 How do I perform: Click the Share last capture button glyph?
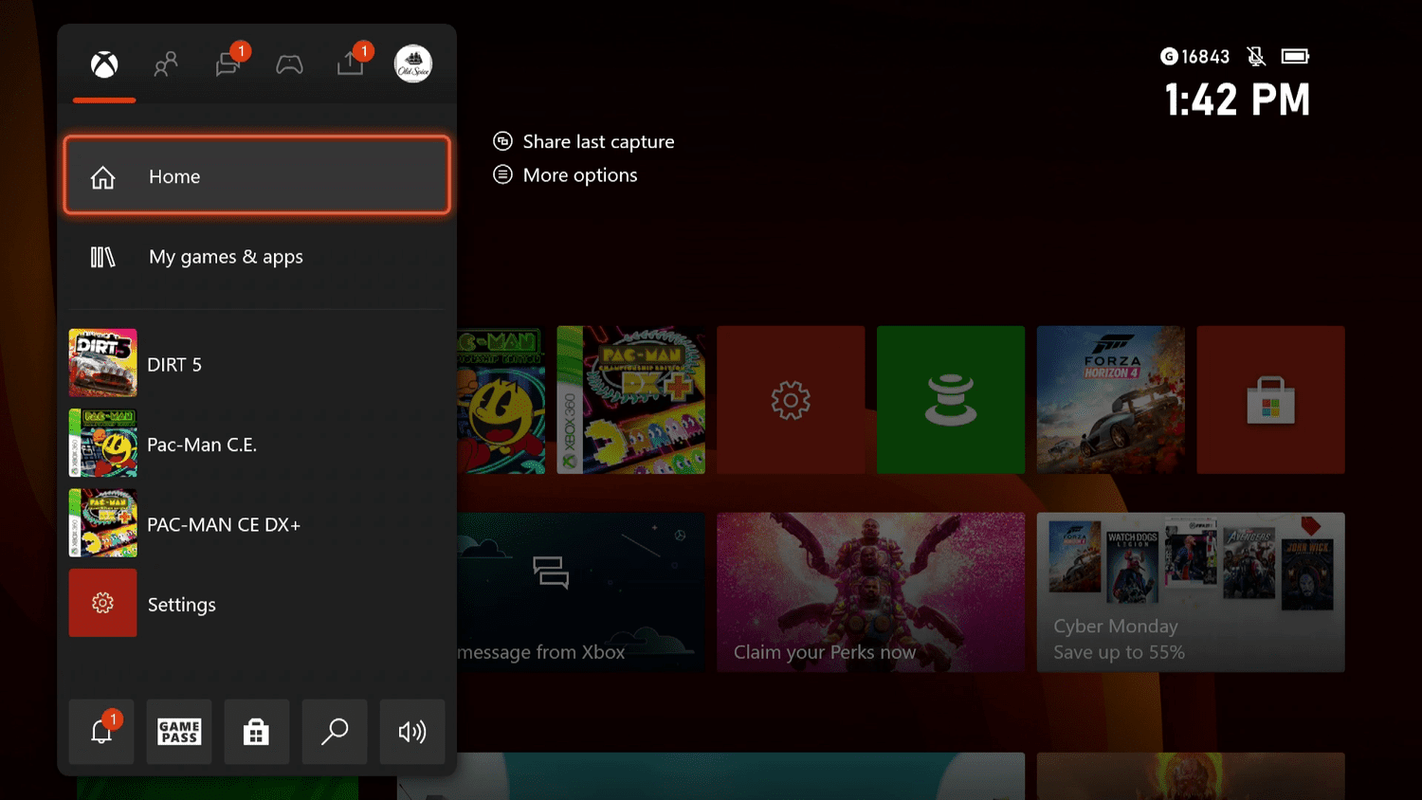[503, 142]
